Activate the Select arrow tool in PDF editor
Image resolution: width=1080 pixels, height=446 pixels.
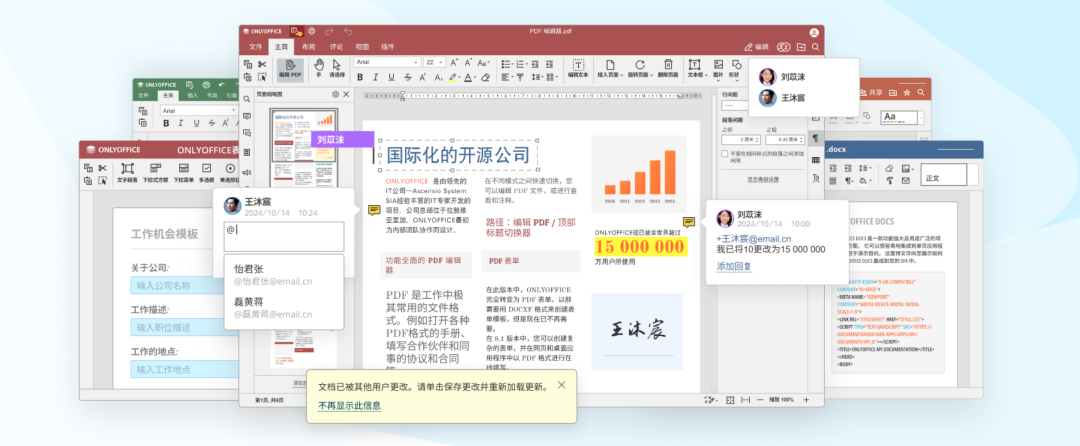coord(337,67)
